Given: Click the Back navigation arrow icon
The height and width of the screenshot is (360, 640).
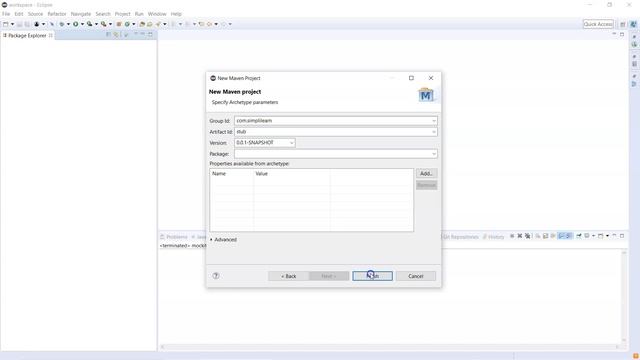Looking at the screenshot, I should [209, 24].
